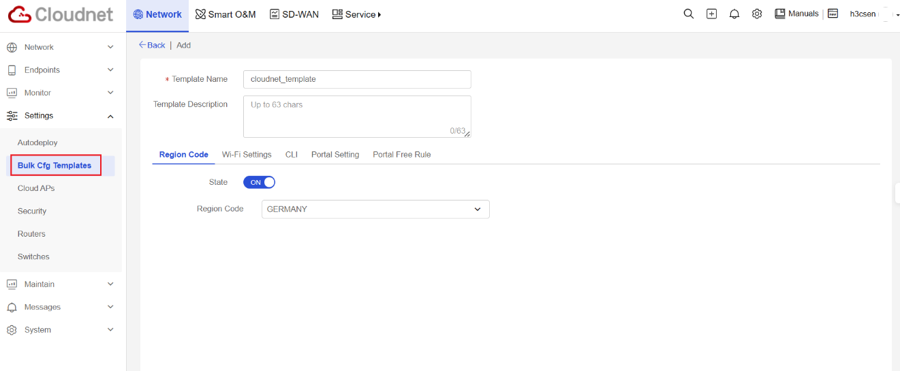Viewport: 900px width, 371px height.
Task: Open Routers under Settings
Action: 32,234
